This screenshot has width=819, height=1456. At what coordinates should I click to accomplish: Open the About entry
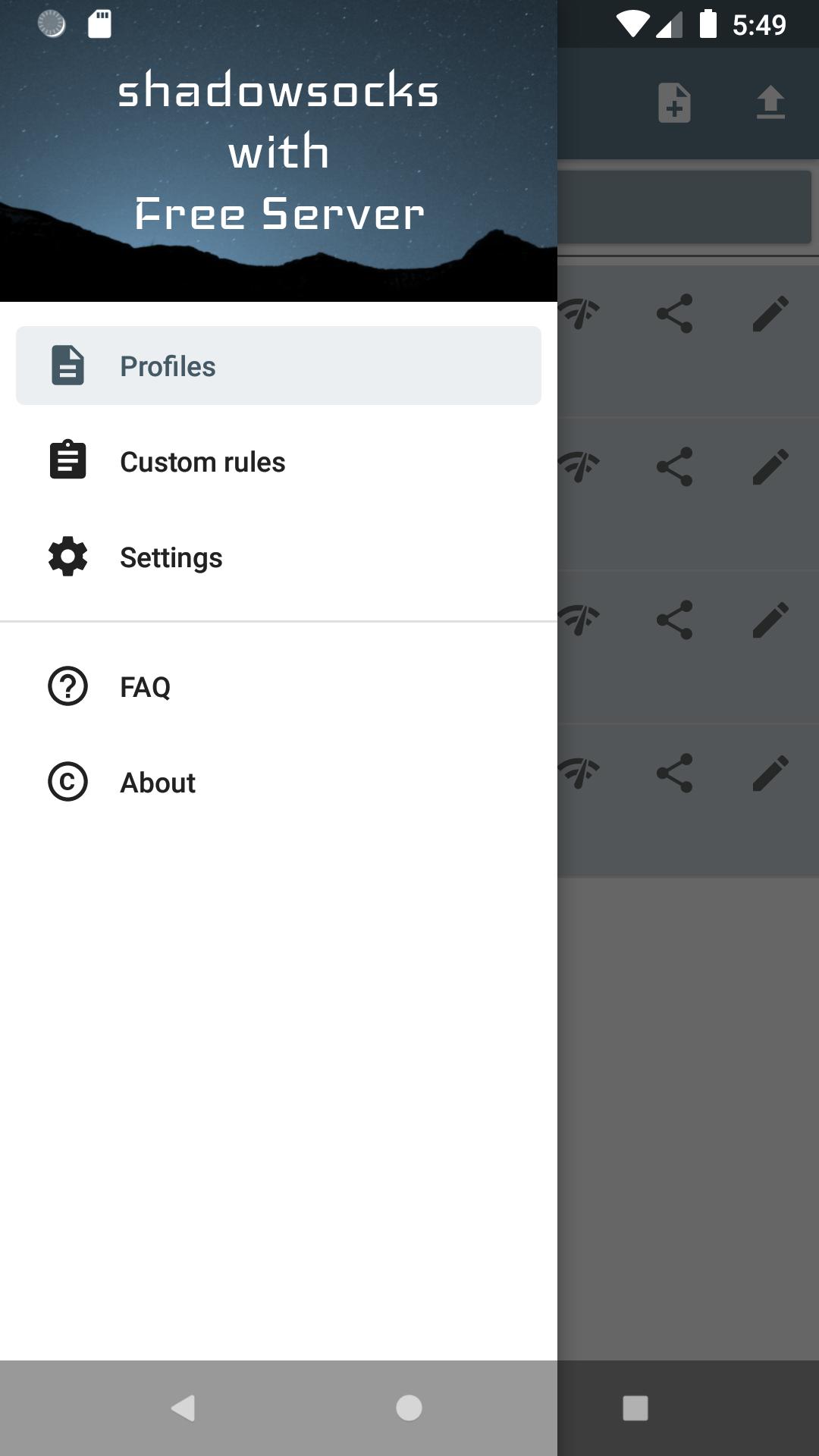point(278,782)
